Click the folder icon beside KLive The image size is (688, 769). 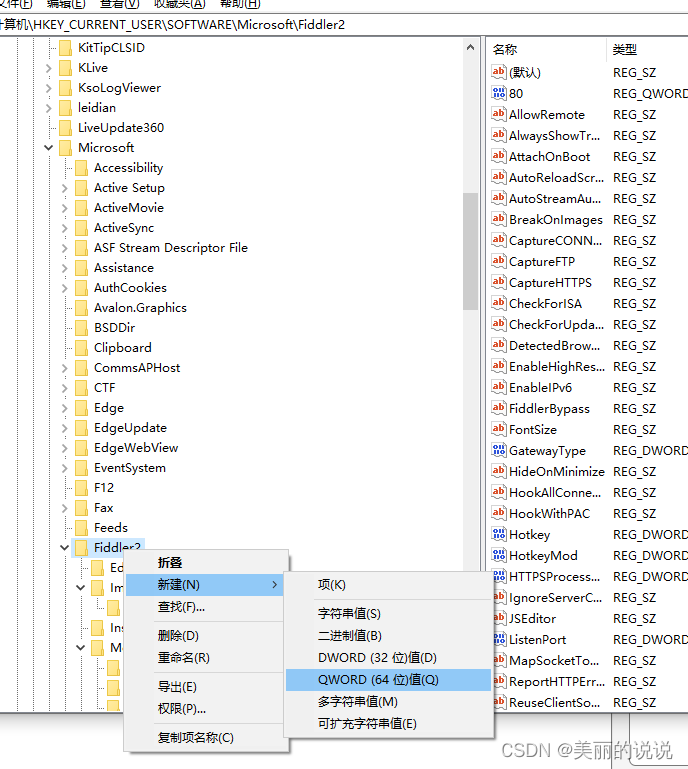click(65, 68)
